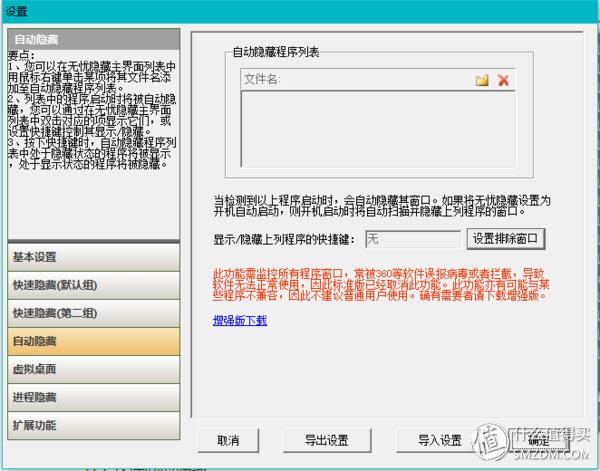This screenshot has width=600, height=471.
Task: Click inside the auto-hide program list box
Action: click(x=378, y=129)
